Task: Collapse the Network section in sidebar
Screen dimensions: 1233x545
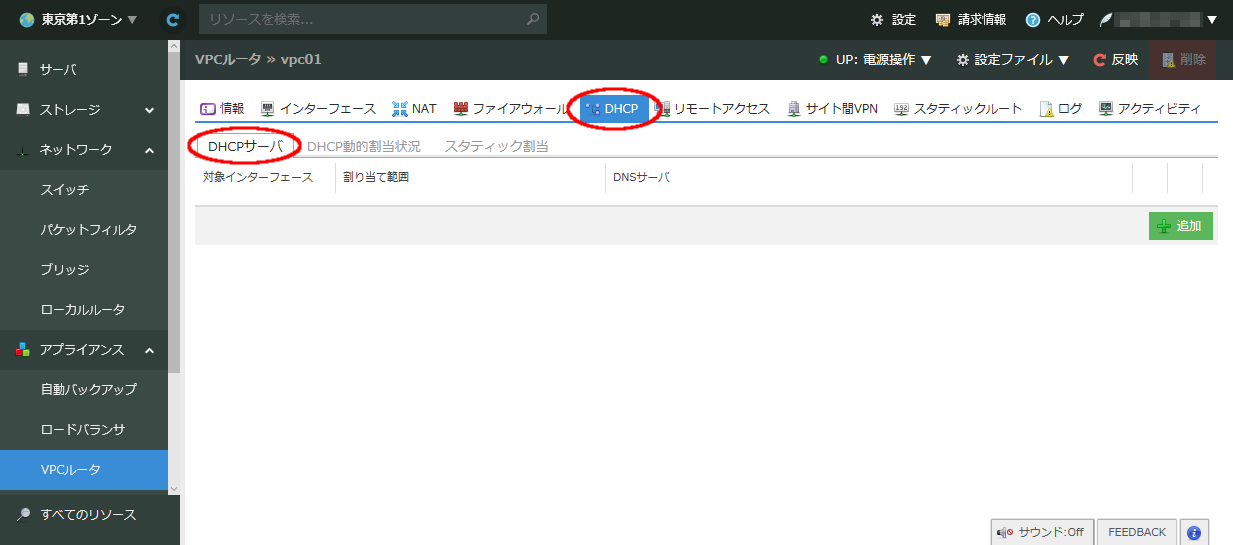Action: point(149,150)
